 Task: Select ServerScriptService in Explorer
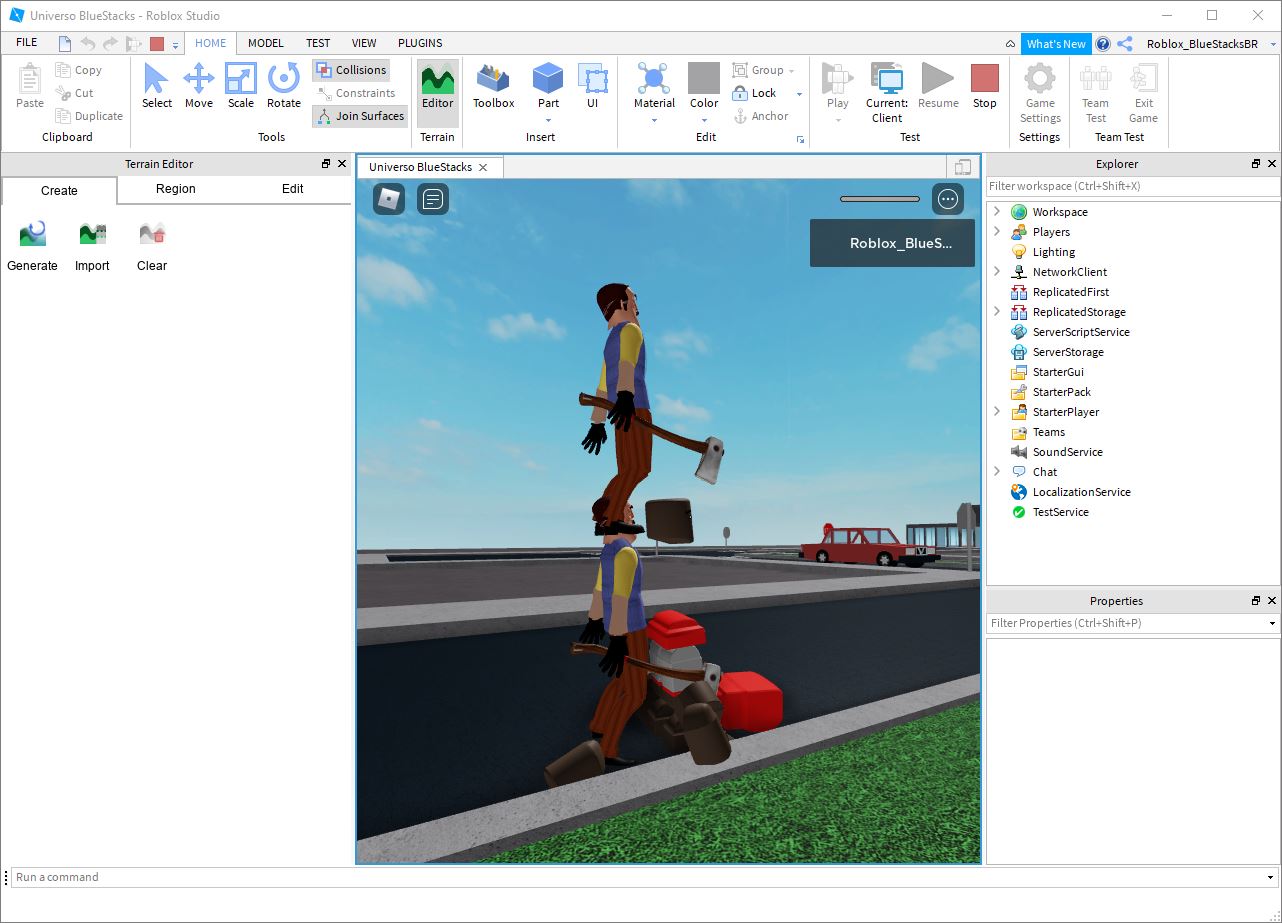[x=1080, y=332]
